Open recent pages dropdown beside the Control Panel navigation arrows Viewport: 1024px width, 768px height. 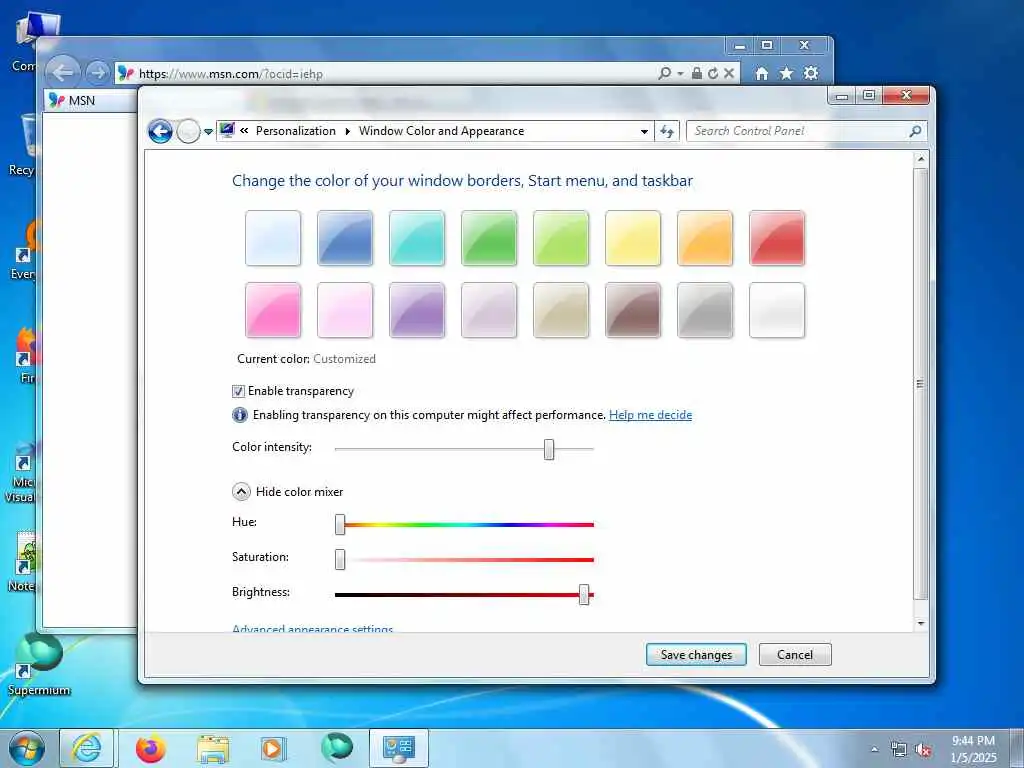coord(208,131)
